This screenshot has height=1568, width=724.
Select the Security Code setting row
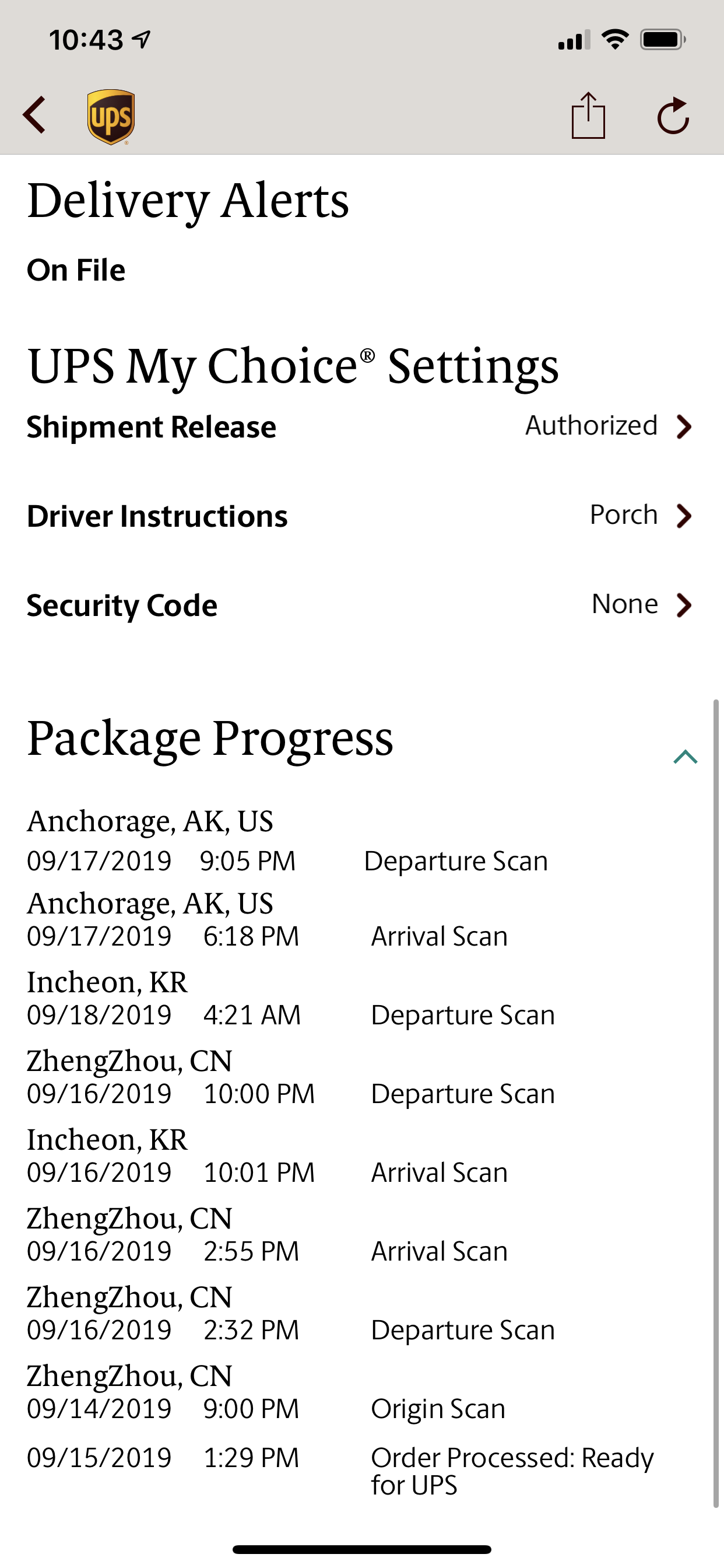pos(360,605)
